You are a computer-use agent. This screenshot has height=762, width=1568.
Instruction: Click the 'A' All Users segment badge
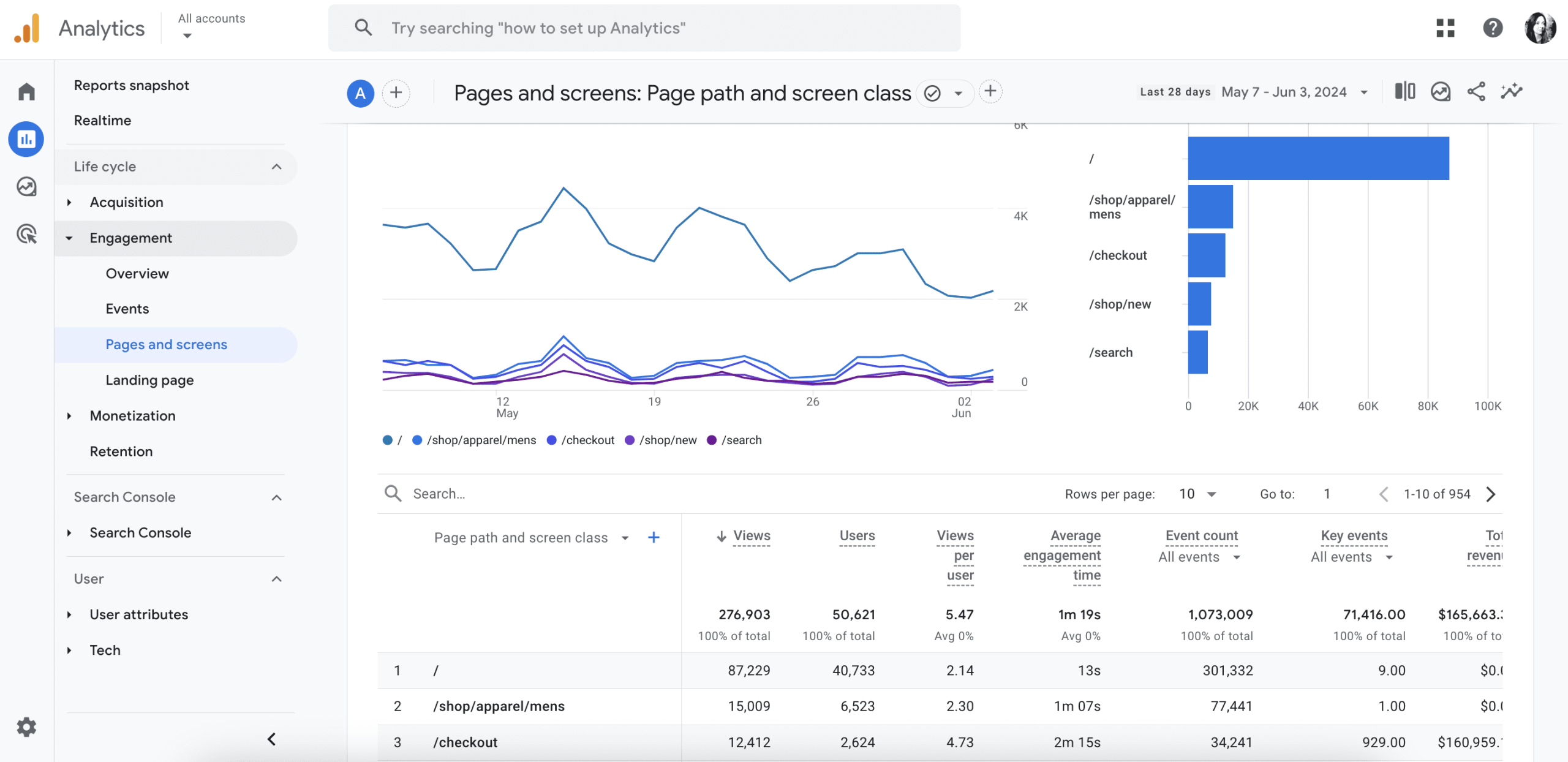(x=361, y=93)
